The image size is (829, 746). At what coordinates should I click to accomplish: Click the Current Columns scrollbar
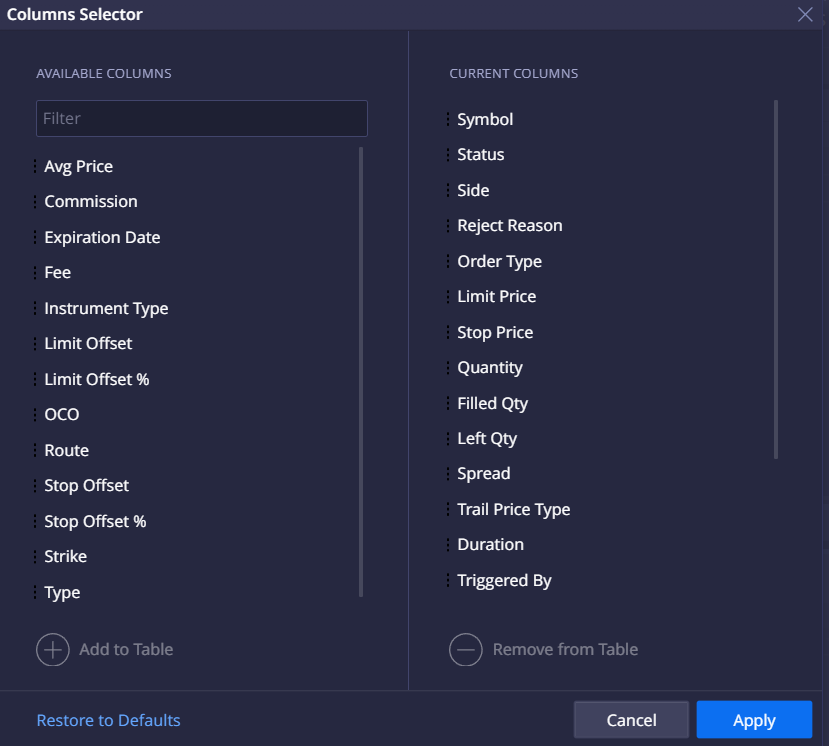coord(776,279)
